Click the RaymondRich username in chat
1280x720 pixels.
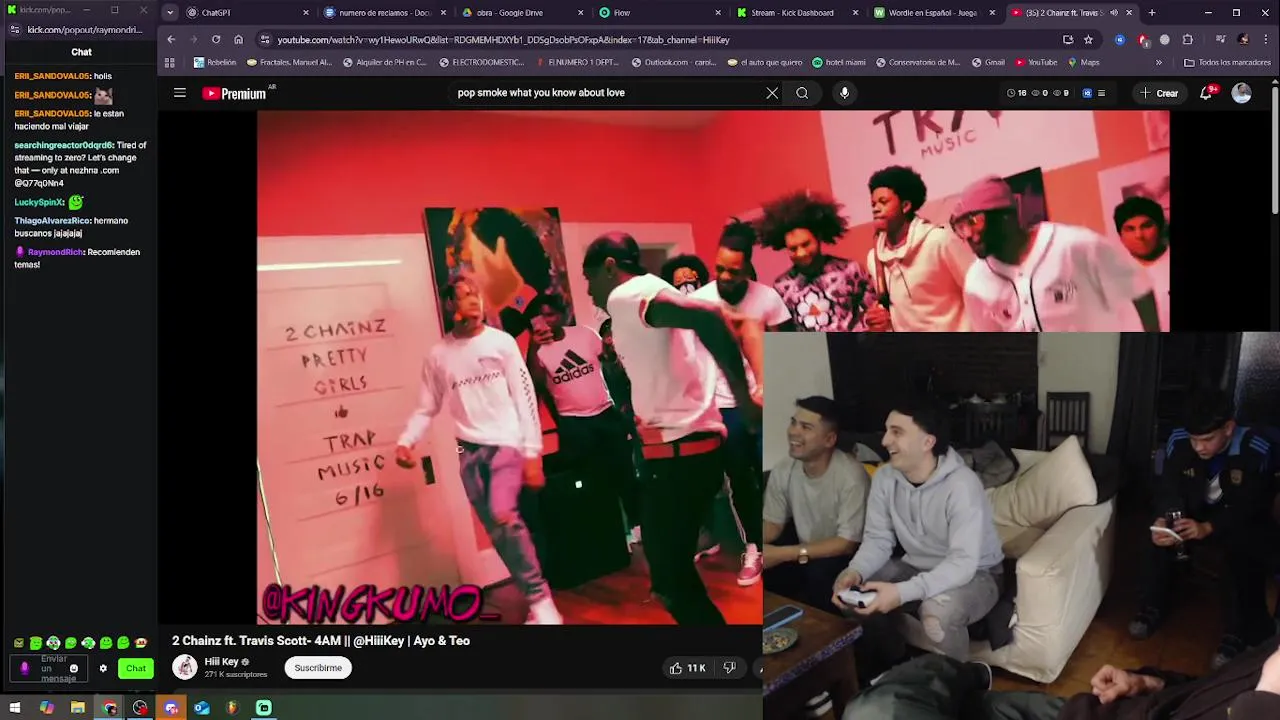tap(55, 252)
